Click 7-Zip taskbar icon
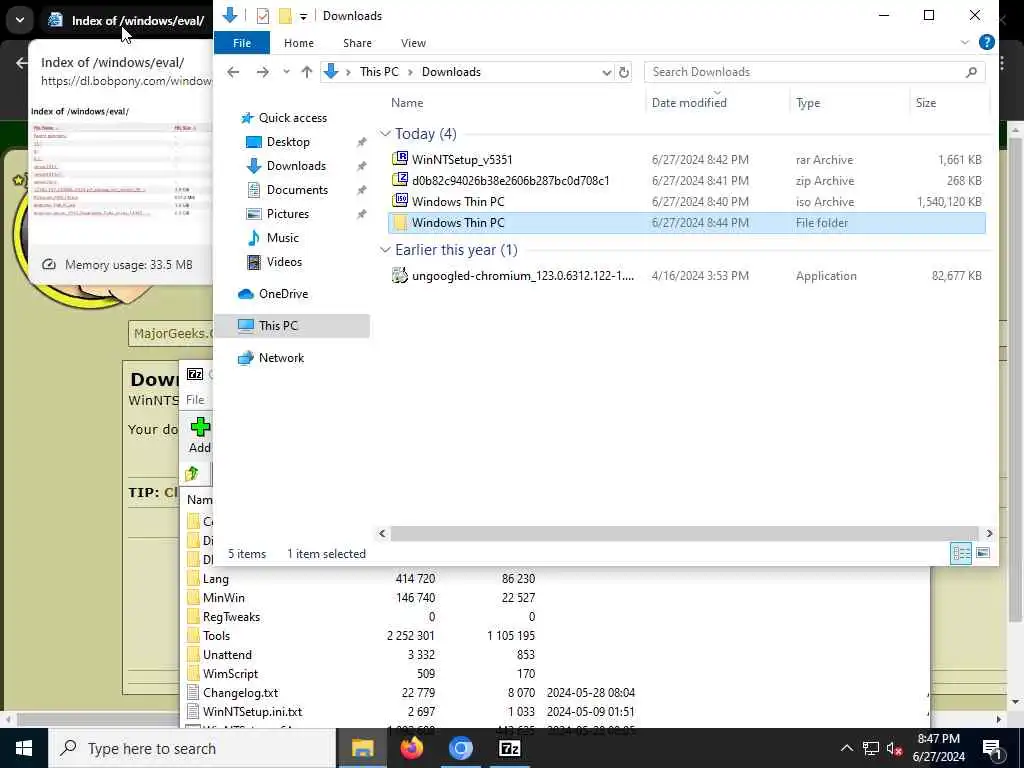Viewport: 1024px width, 768px height. tap(509, 748)
